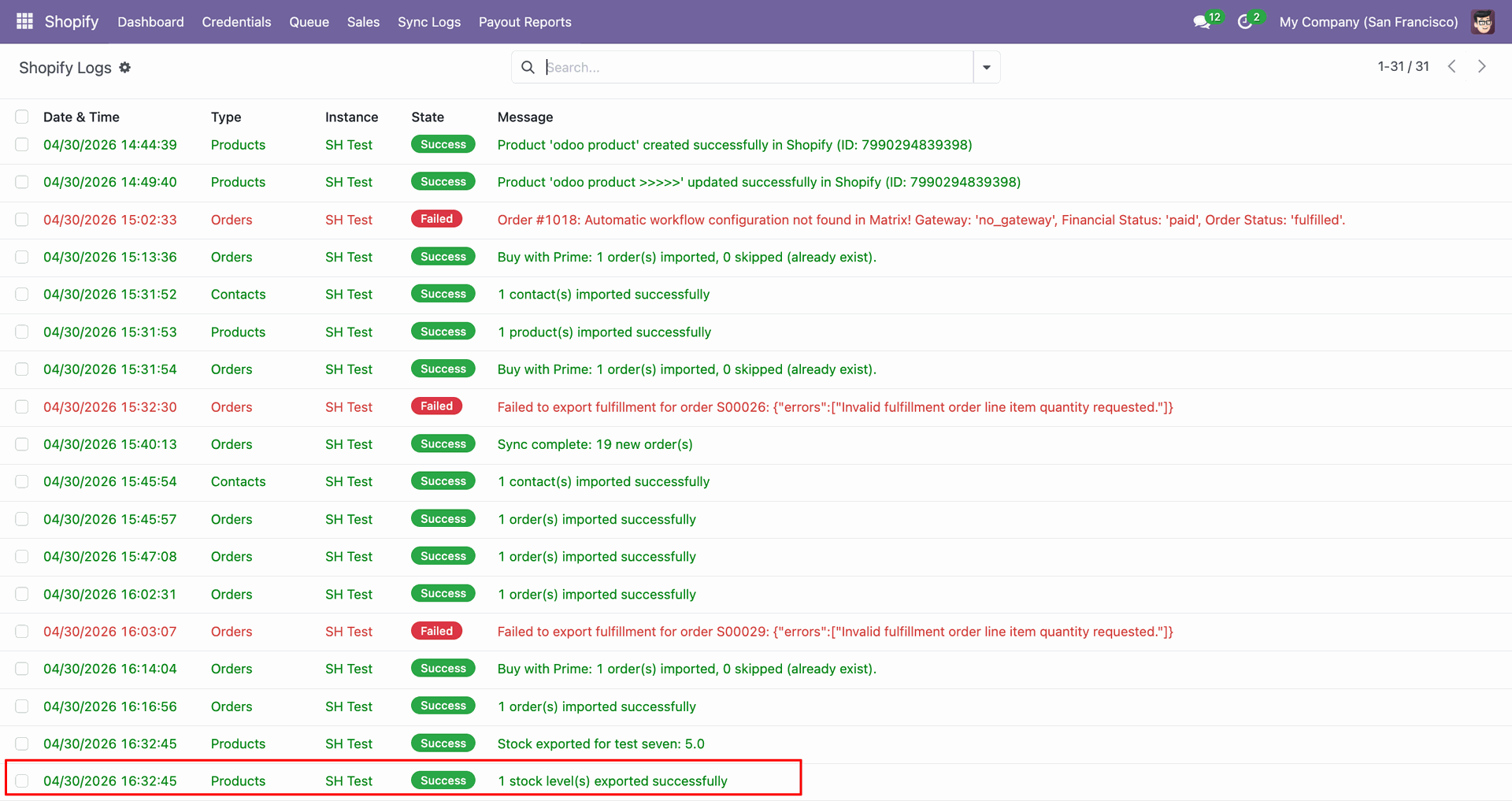Sort by the Date & Time column header
This screenshot has height=801, width=1512.
coord(81,117)
